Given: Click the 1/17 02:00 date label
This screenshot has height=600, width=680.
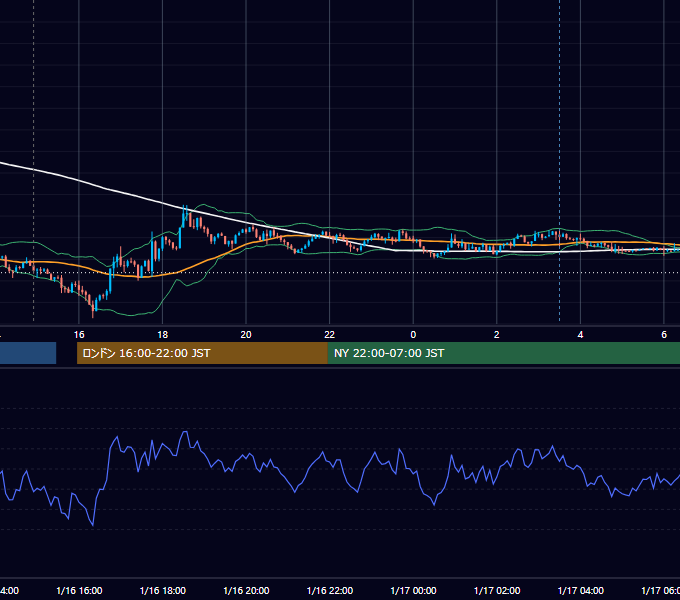Looking at the screenshot, I should tap(497, 591).
